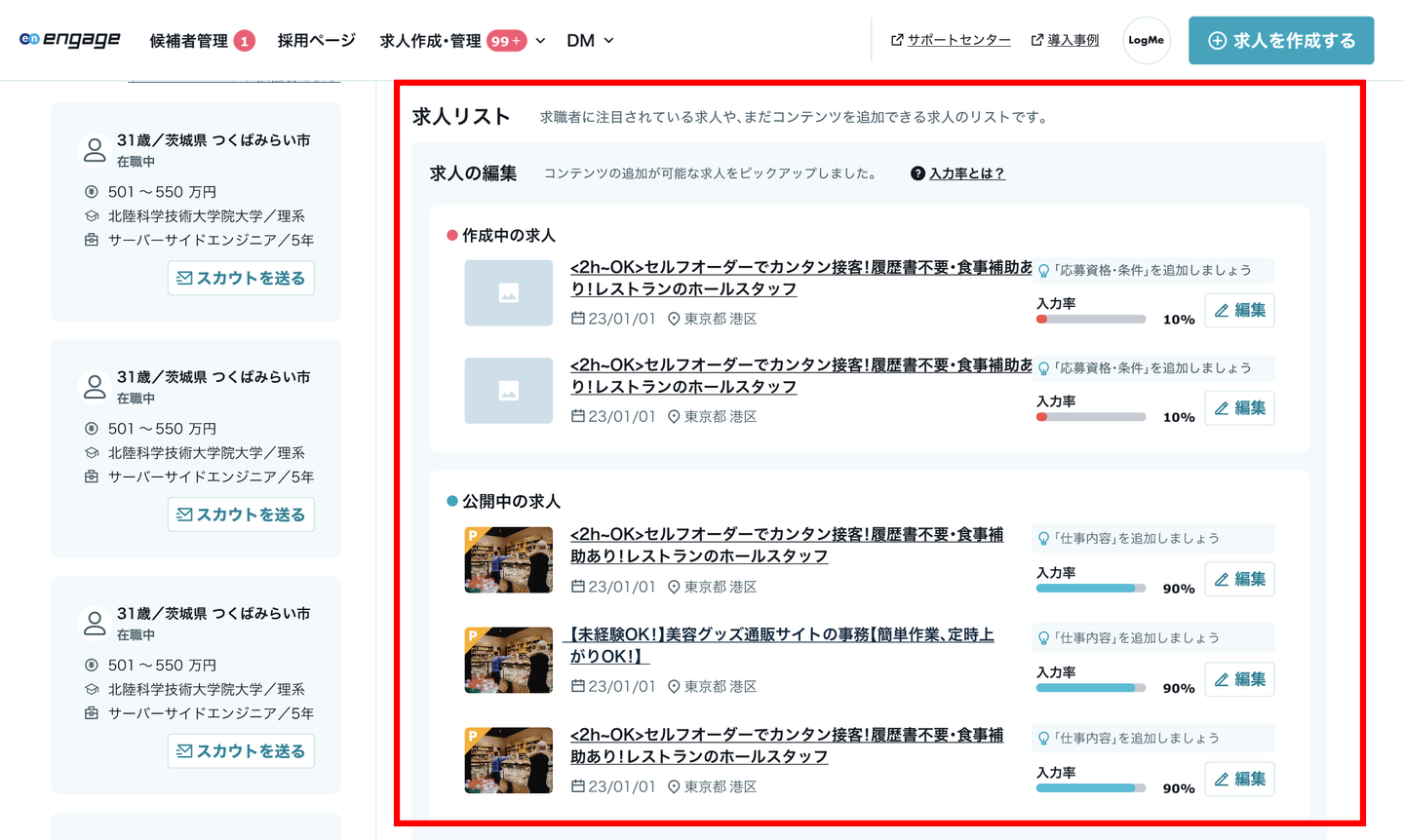Click the P badge on the first 公開中 job thumbnail
The width and height of the screenshot is (1404, 840).
point(473,535)
